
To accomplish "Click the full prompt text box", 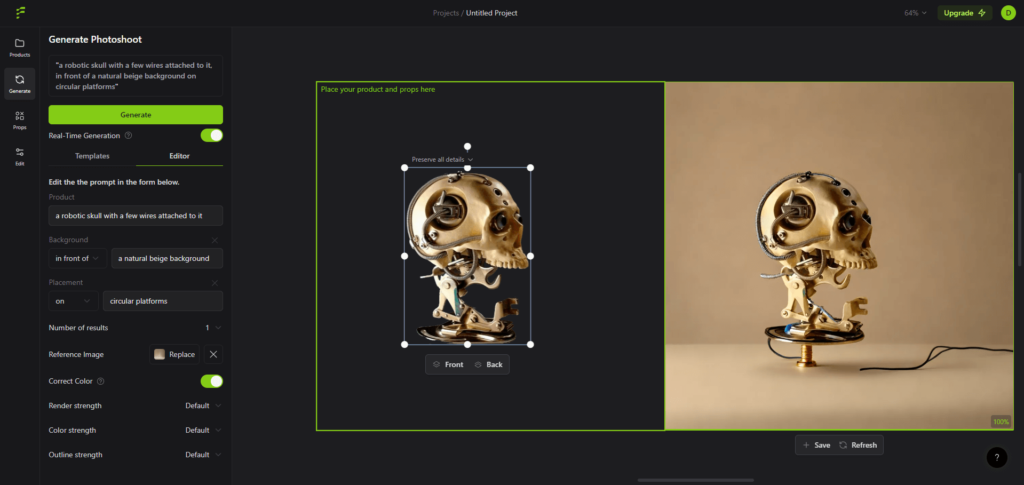I will (x=136, y=76).
